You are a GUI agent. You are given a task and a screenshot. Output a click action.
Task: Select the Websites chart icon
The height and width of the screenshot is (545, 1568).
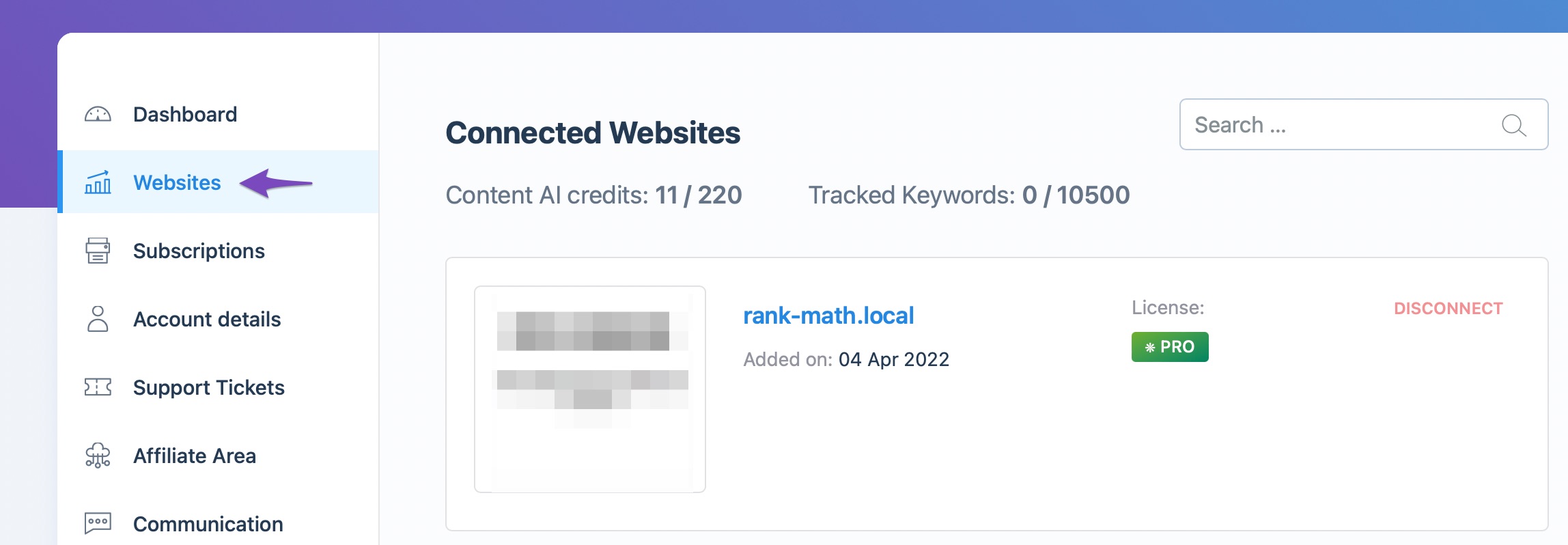98,182
